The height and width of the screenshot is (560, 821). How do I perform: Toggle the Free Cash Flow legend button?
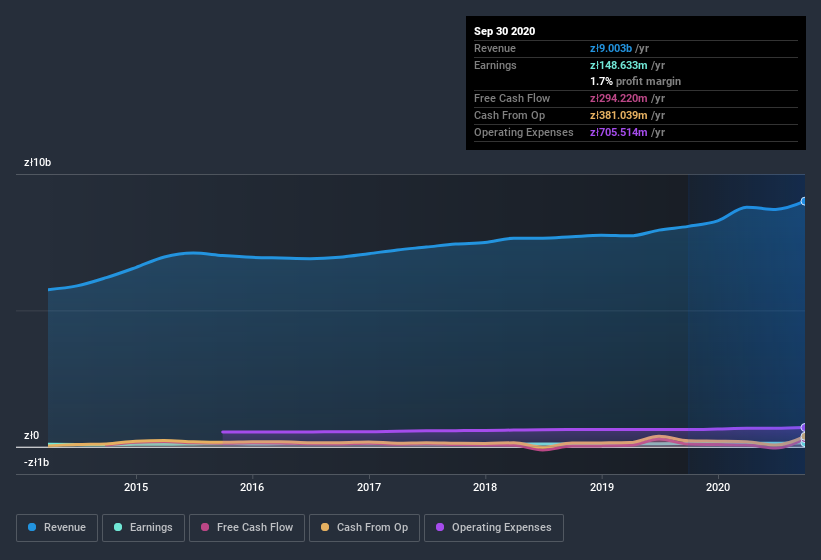coord(247,528)
